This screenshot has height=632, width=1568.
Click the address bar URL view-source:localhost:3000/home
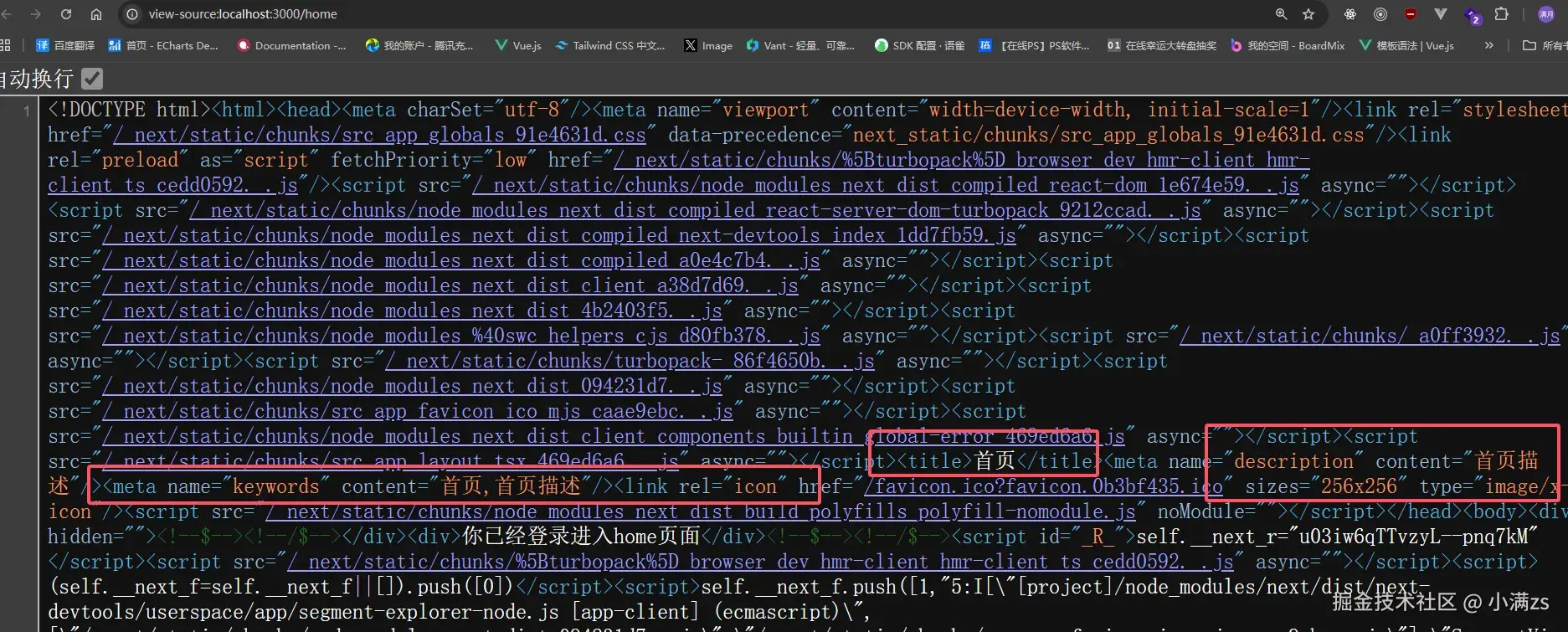[x=243, y=14]
